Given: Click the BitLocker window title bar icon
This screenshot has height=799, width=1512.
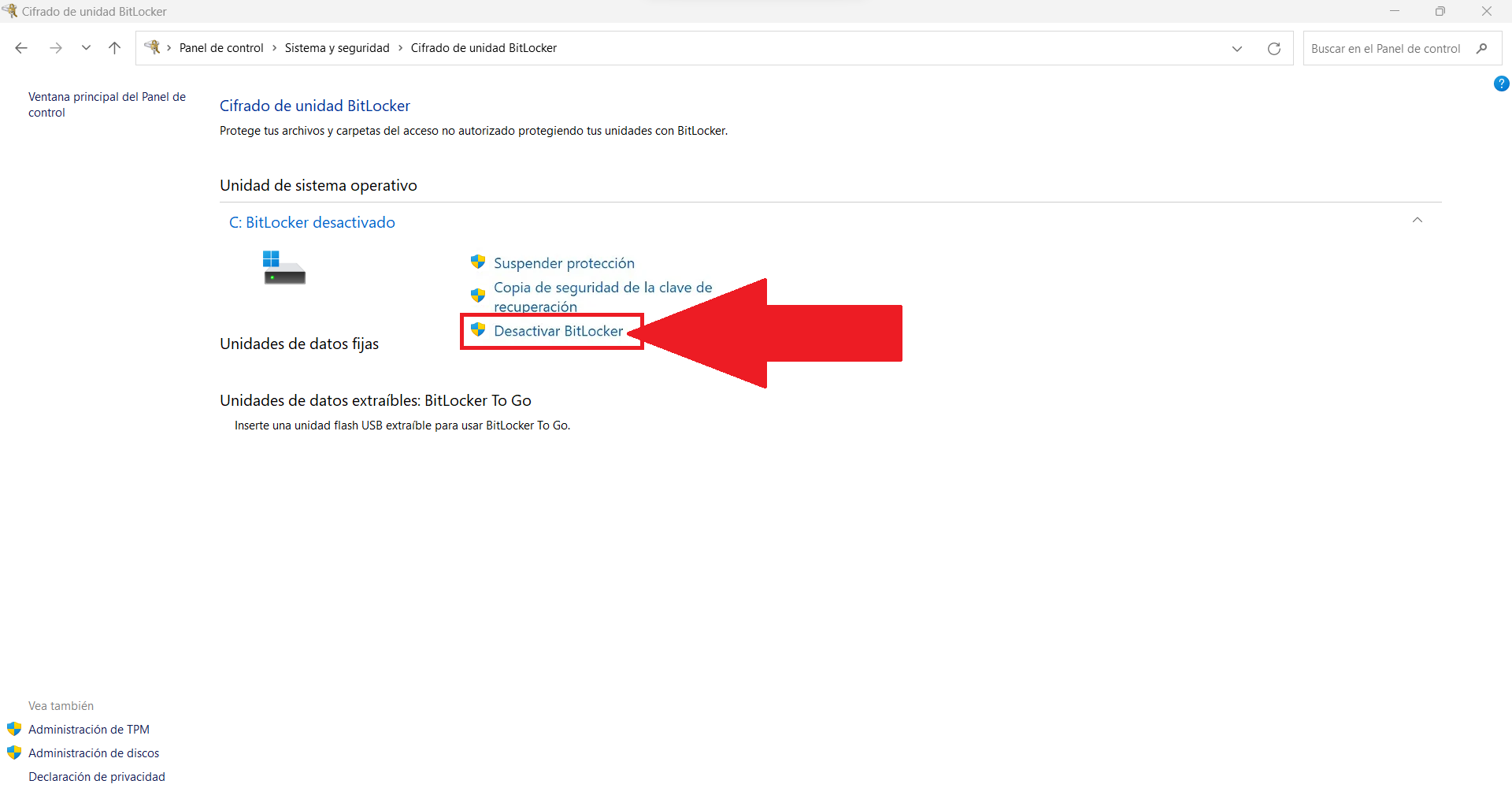Looking at the screenshot, I should [x=9, y=11].
